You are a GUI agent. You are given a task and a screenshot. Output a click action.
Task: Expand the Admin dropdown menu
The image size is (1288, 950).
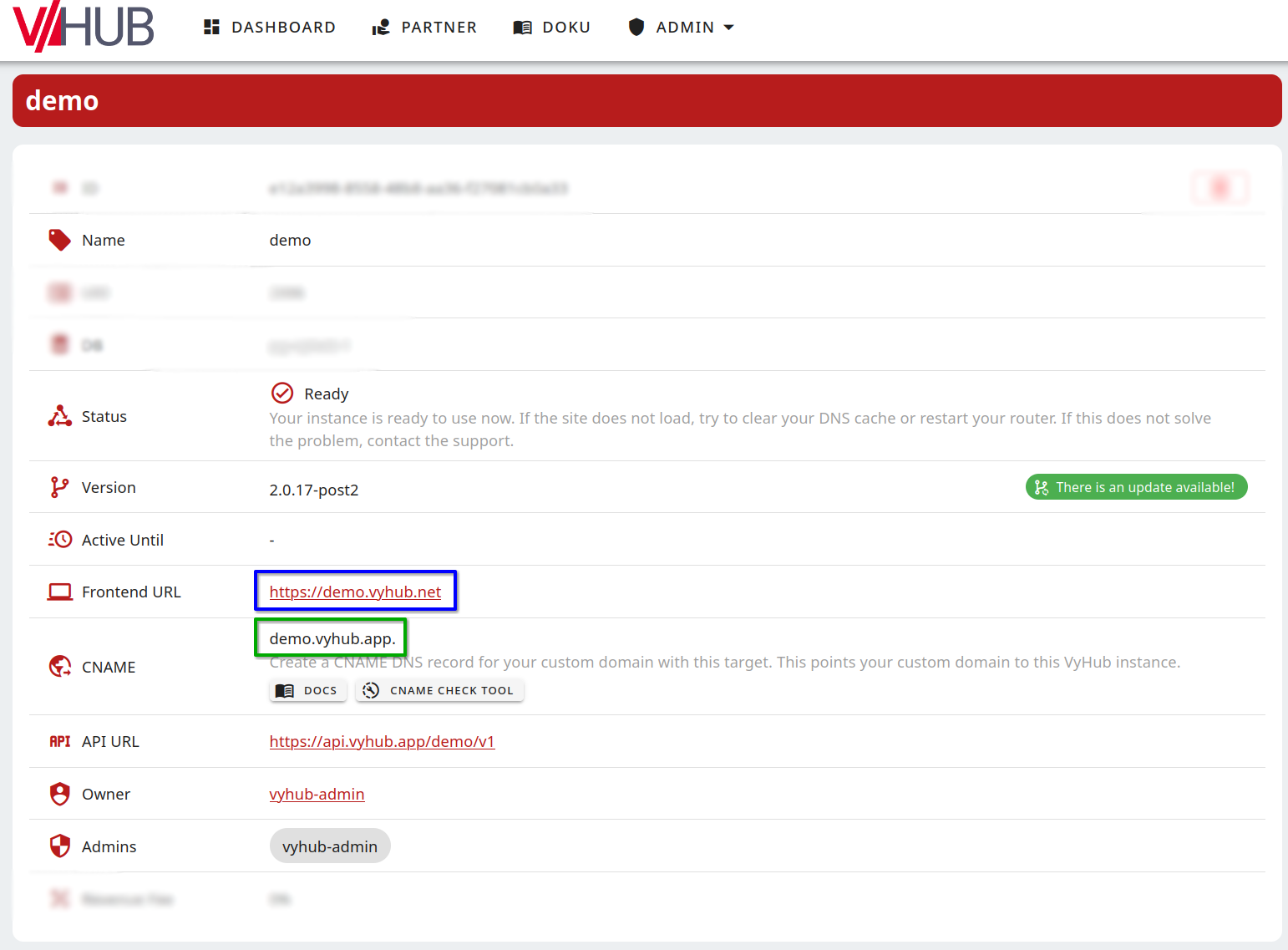click(x=681, y=28)
